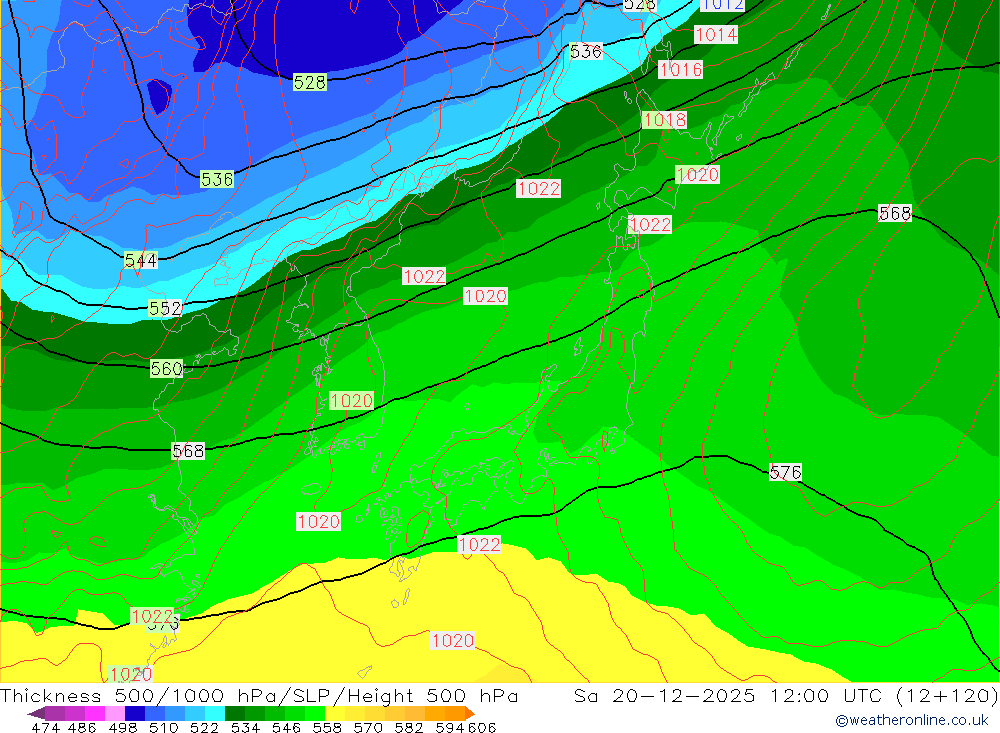
Task: Pick the cyan swatch in the legend bar
Action: [x=215, y=713]
